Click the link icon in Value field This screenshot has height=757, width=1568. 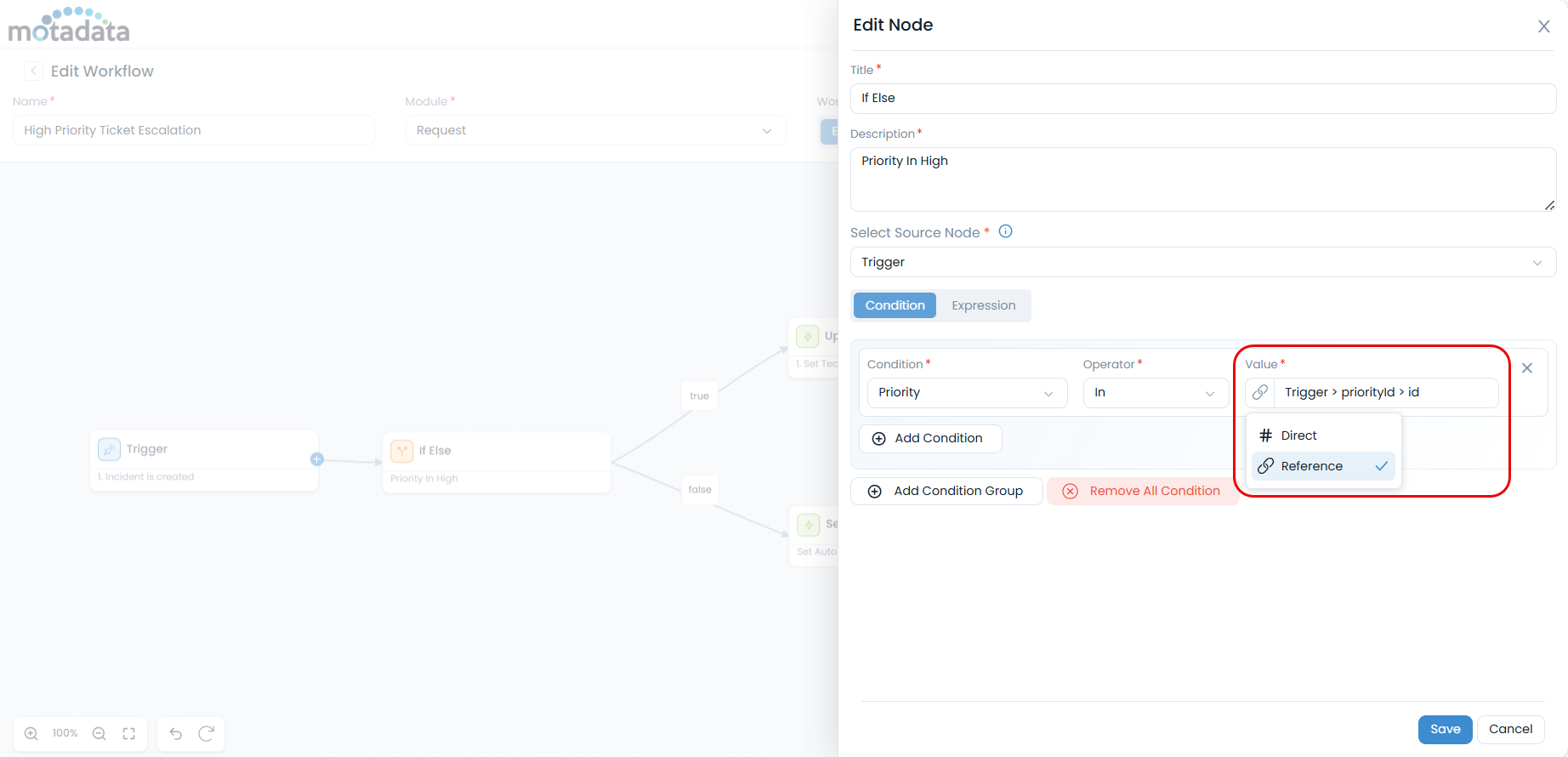click(x=1260, y=392)
